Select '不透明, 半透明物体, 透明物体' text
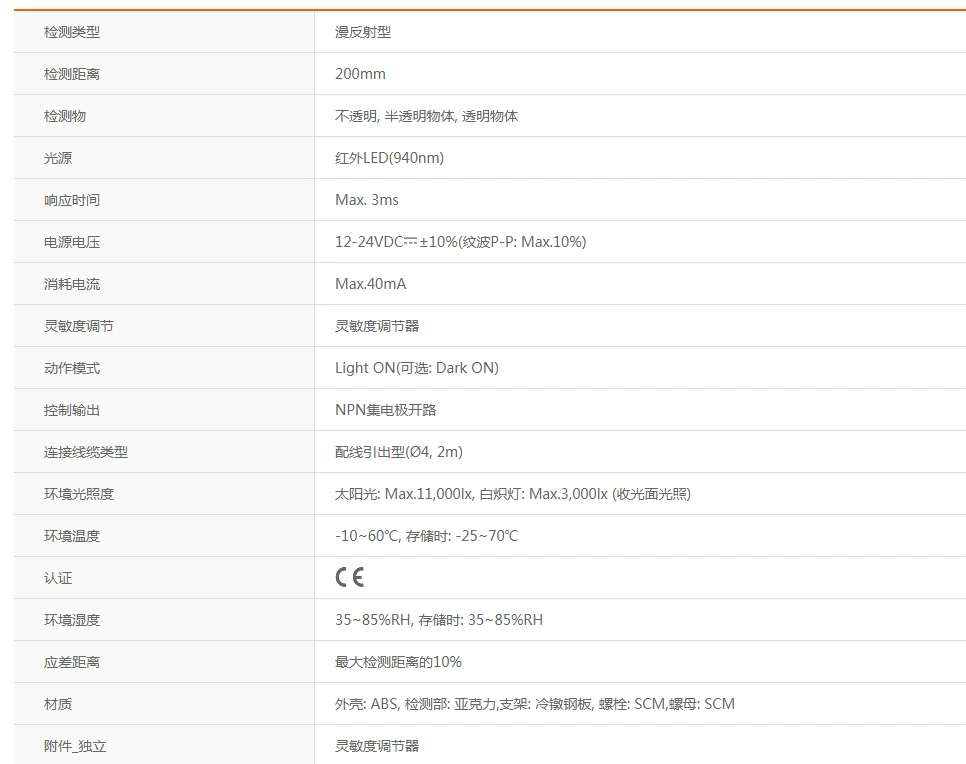Viewport: 966px width, 764px height. [426, 116]
